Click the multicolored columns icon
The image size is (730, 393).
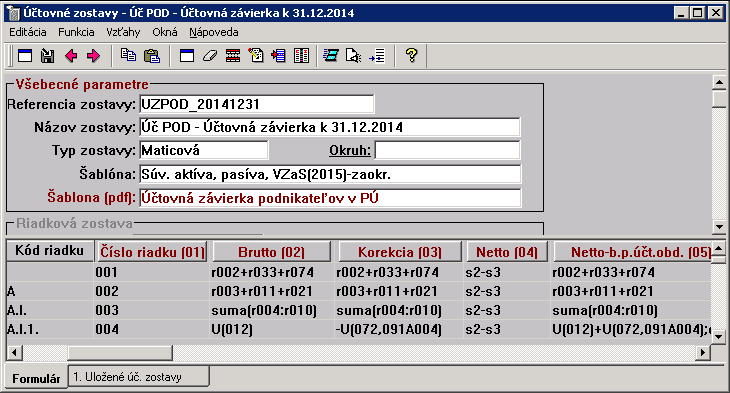click(302, 56)
